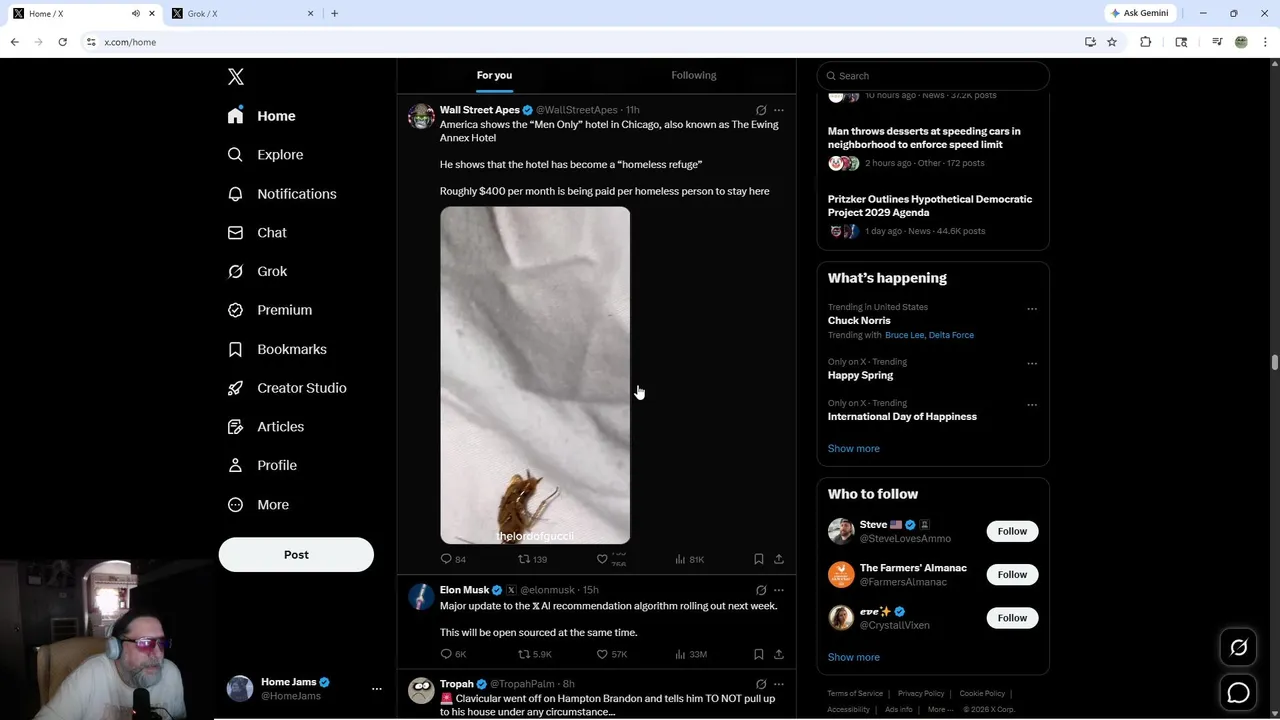Open browser extensions puzzle icon

coord(1146,42)
